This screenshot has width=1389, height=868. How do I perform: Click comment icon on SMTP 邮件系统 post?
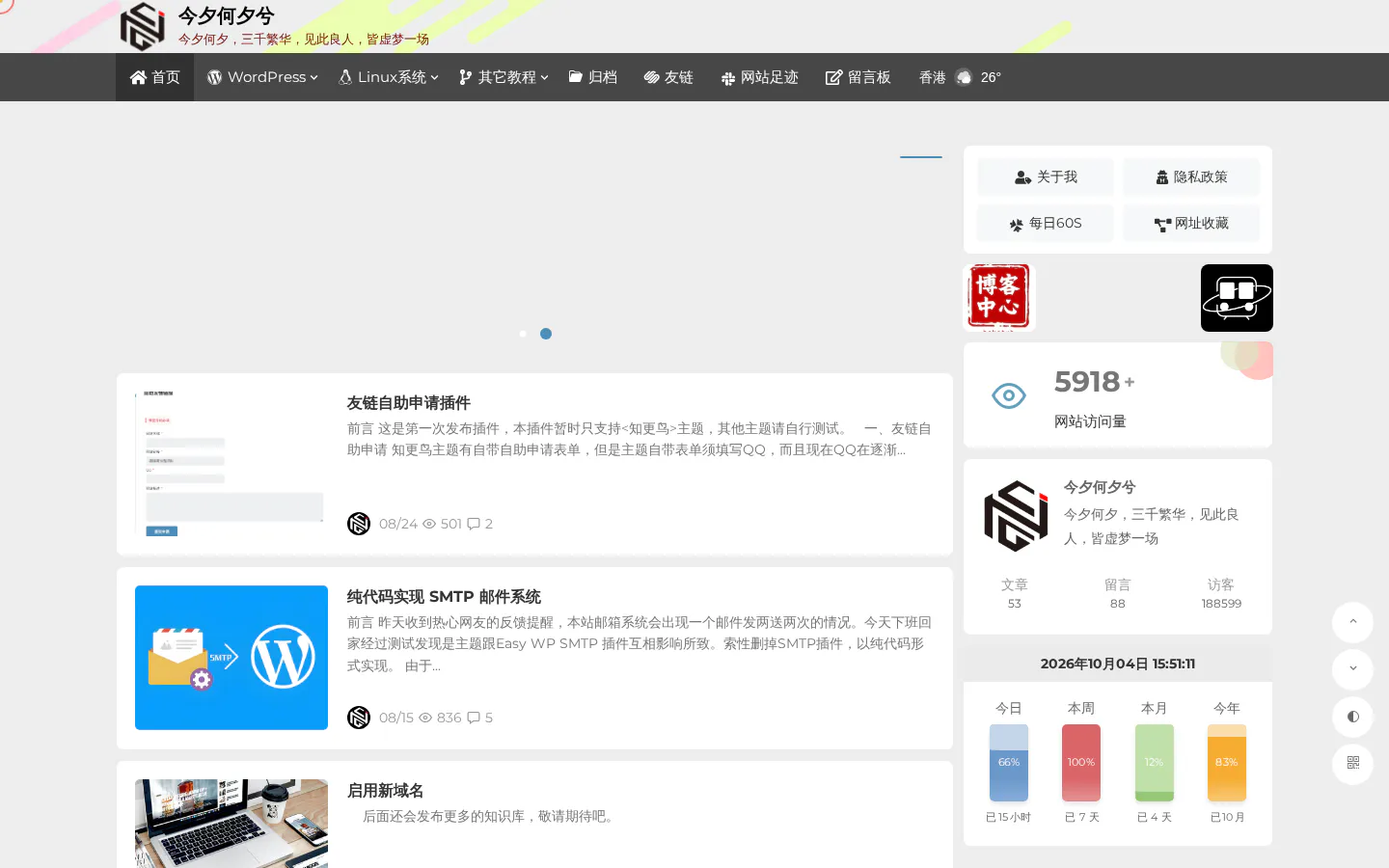point(474,718)
